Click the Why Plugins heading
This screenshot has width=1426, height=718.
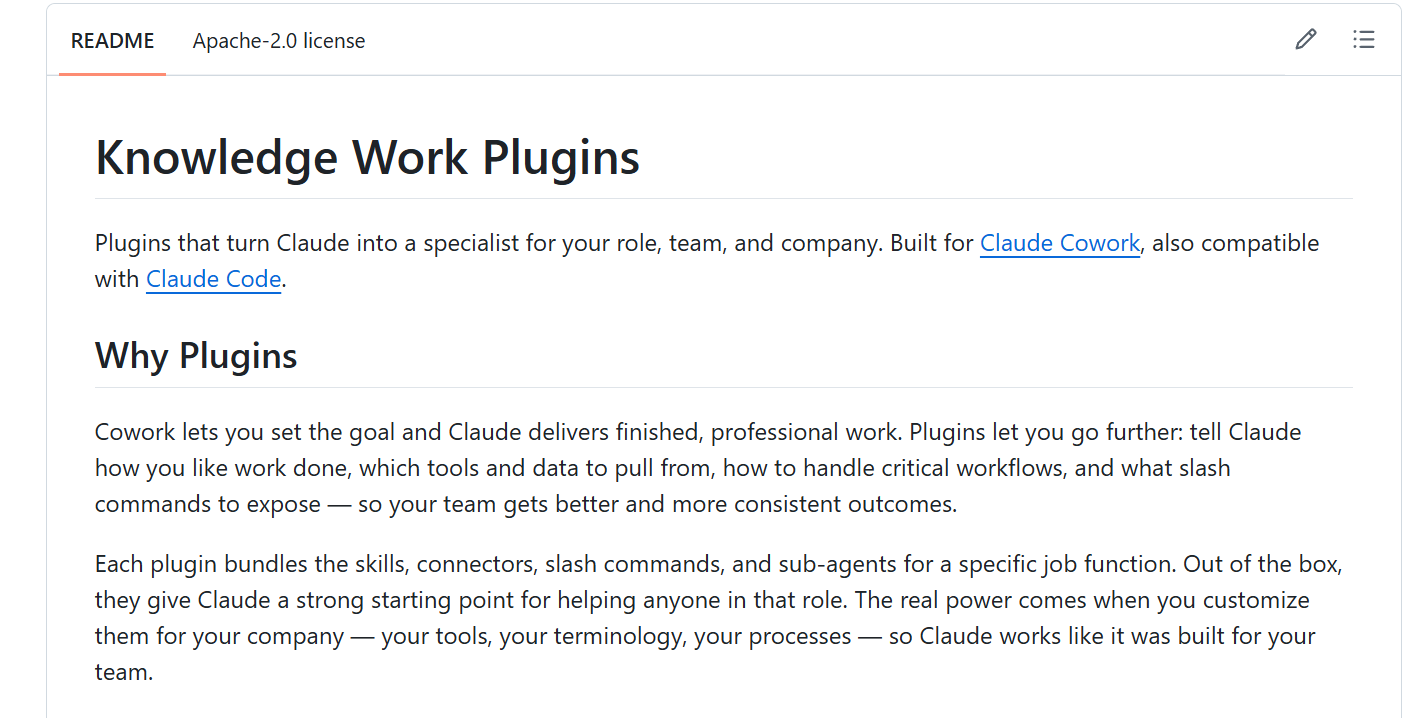point(196,355)
